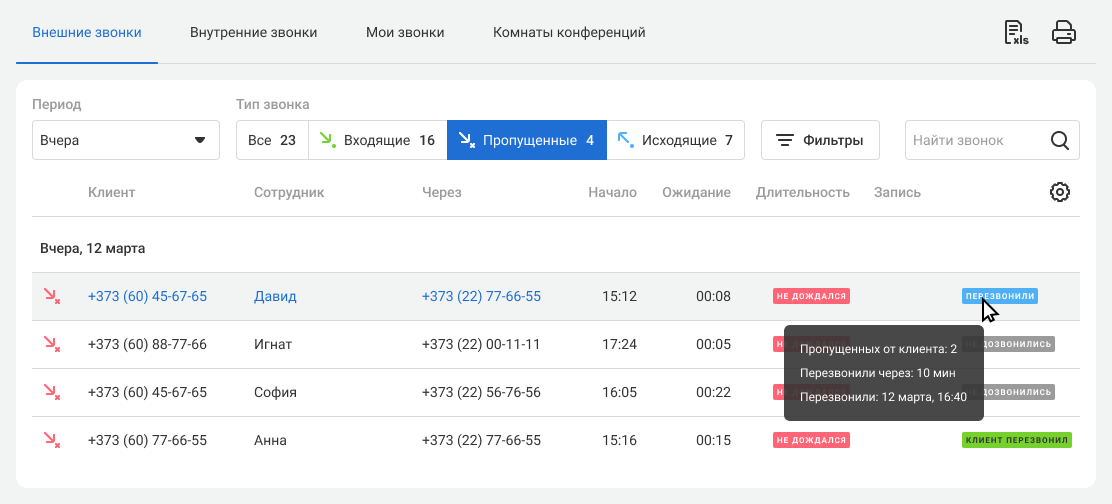Open the Комнаты конференций tab
Screen dimensions: 1112x504
569,33
